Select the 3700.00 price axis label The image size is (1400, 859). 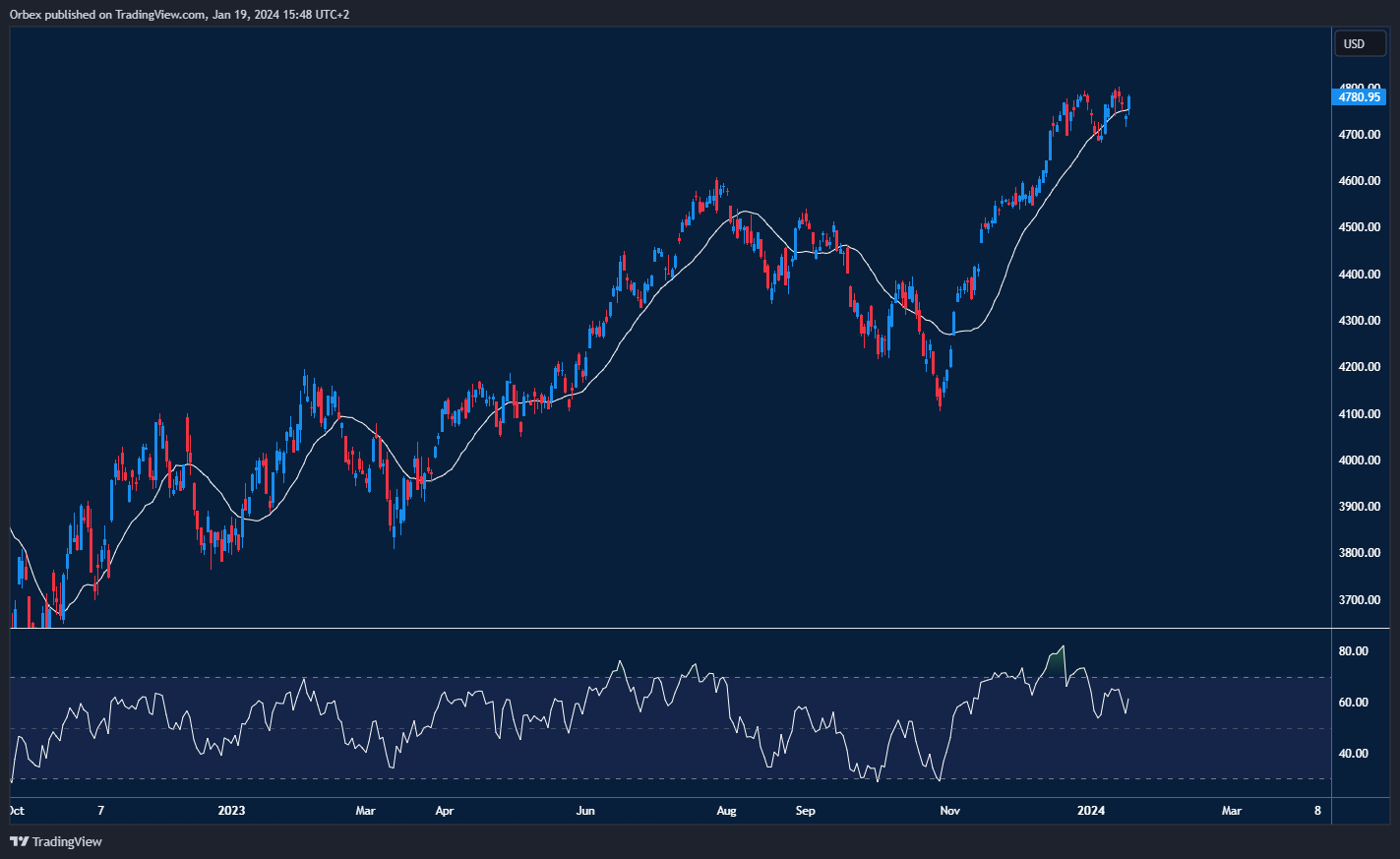pos(1359,600)
